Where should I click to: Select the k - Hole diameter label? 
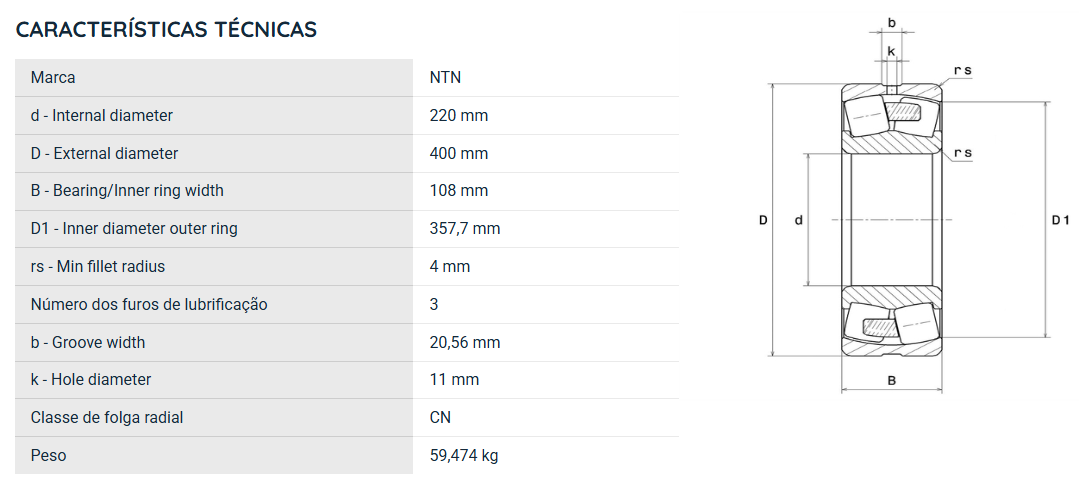click(90, 379)
